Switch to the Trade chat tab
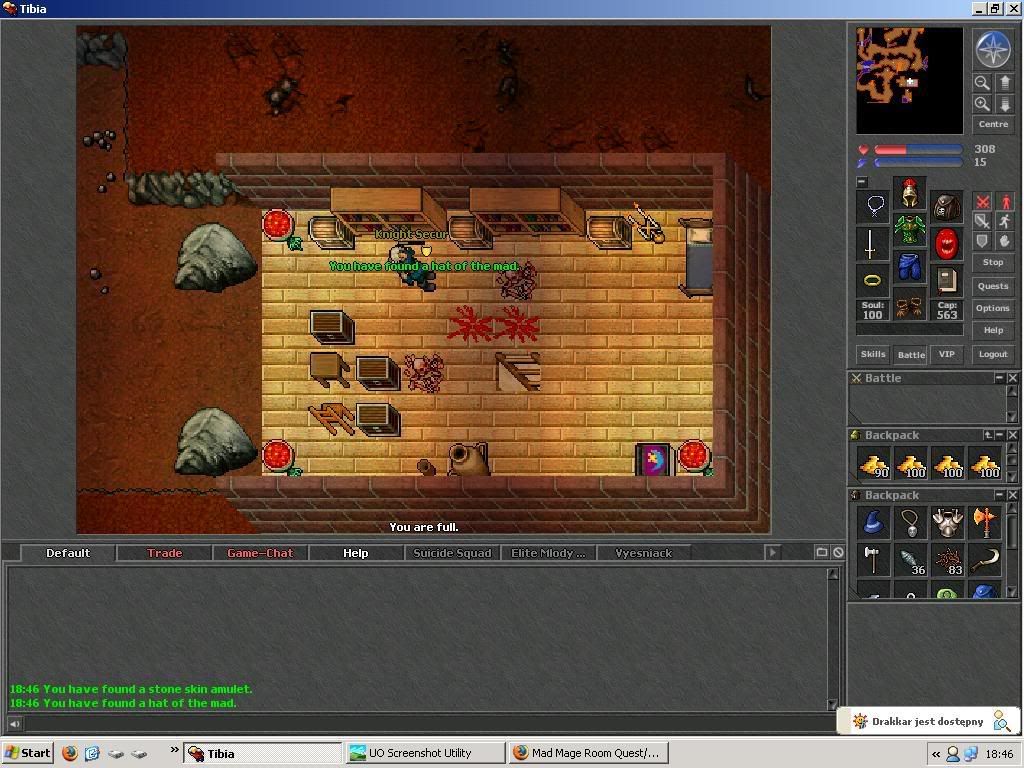Screen dimensions: 1024x768 click(x=165, y=553)
